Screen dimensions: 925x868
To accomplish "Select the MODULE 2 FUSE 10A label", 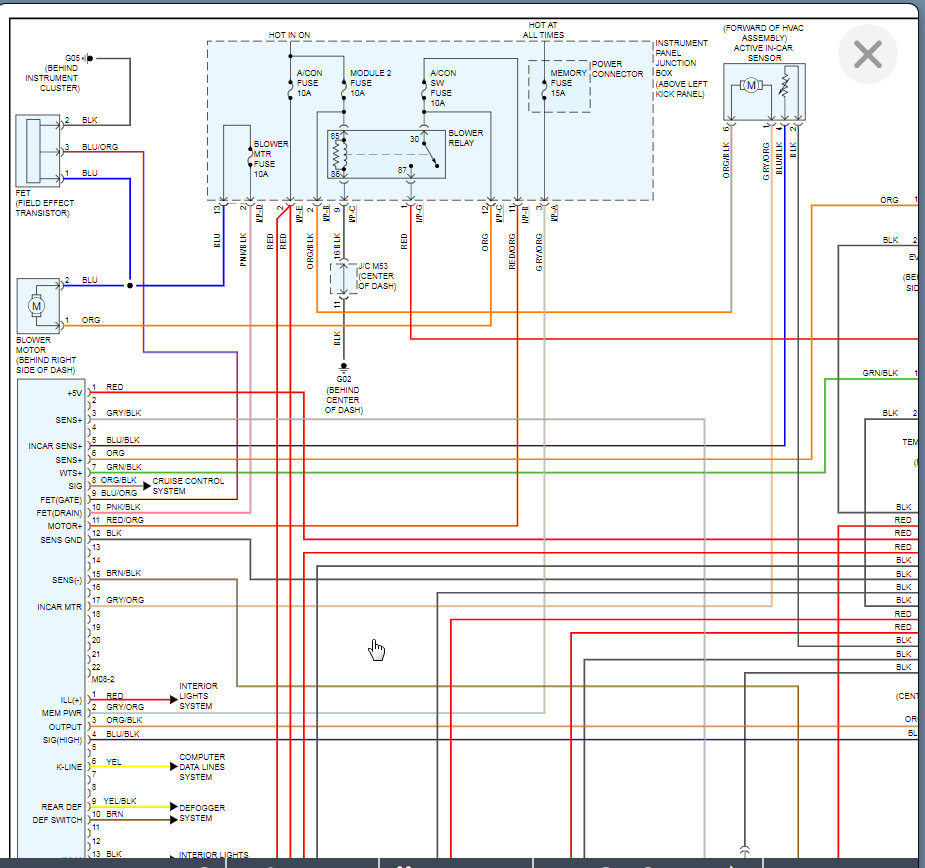I will tap(370, 83).
